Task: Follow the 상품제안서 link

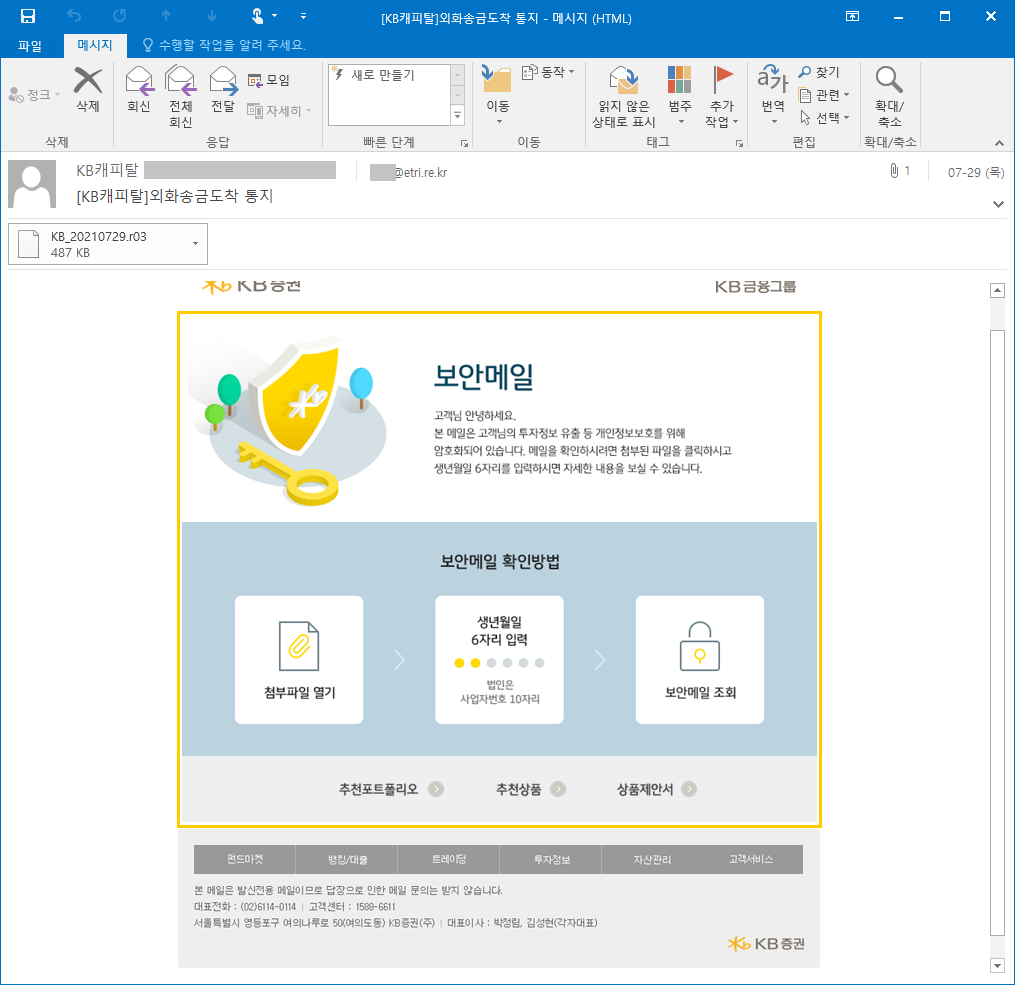Action: 656,789
